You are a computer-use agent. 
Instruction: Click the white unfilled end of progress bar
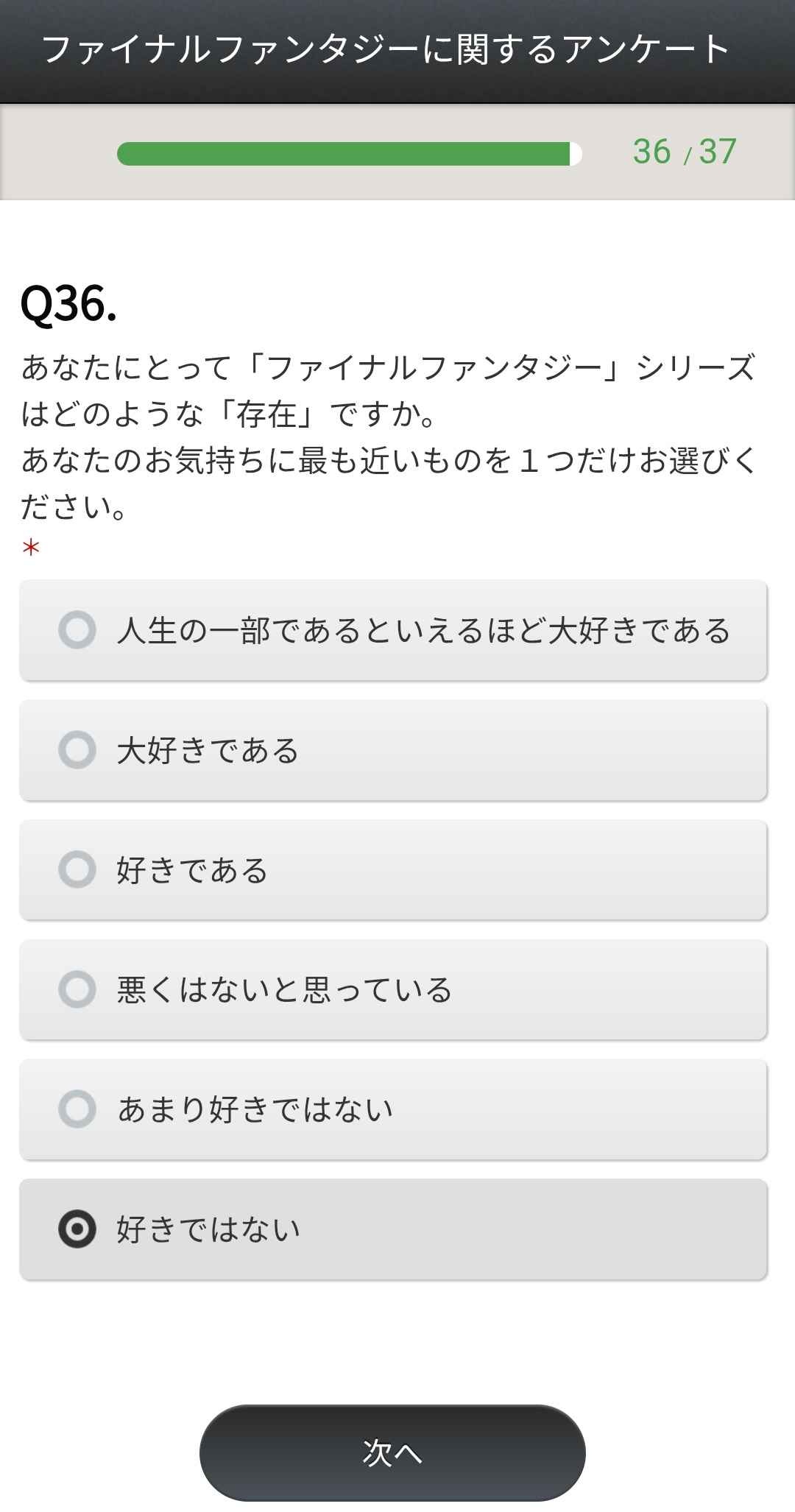point(576,154)
